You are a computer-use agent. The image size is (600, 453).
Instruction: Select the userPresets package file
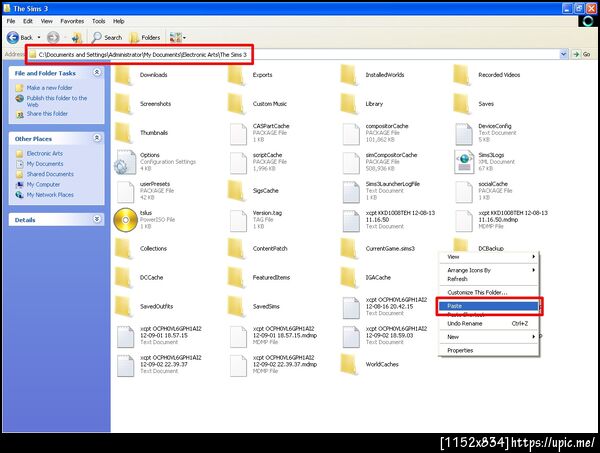point(125,191)
